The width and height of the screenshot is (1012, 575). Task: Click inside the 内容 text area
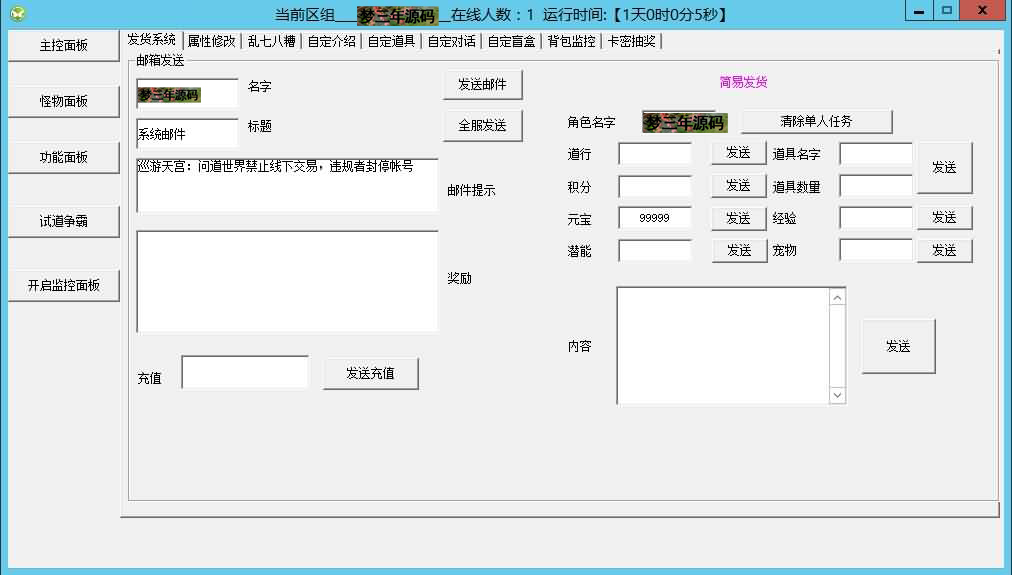pyautogui.click(x=723, y=346)
